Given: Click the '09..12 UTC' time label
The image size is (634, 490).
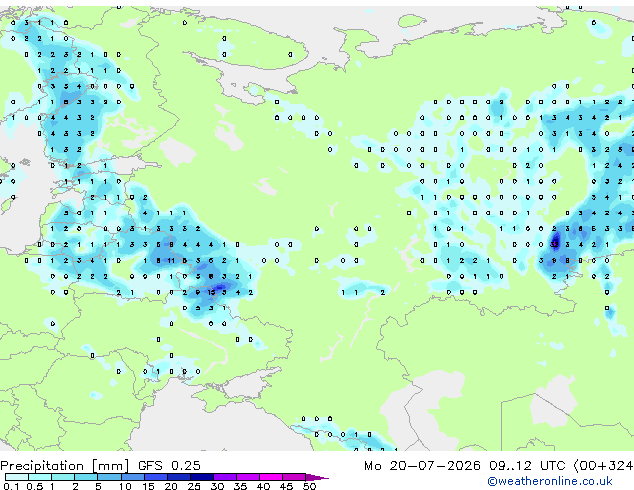Looking at the screenshot, I should tap(527, 466).
